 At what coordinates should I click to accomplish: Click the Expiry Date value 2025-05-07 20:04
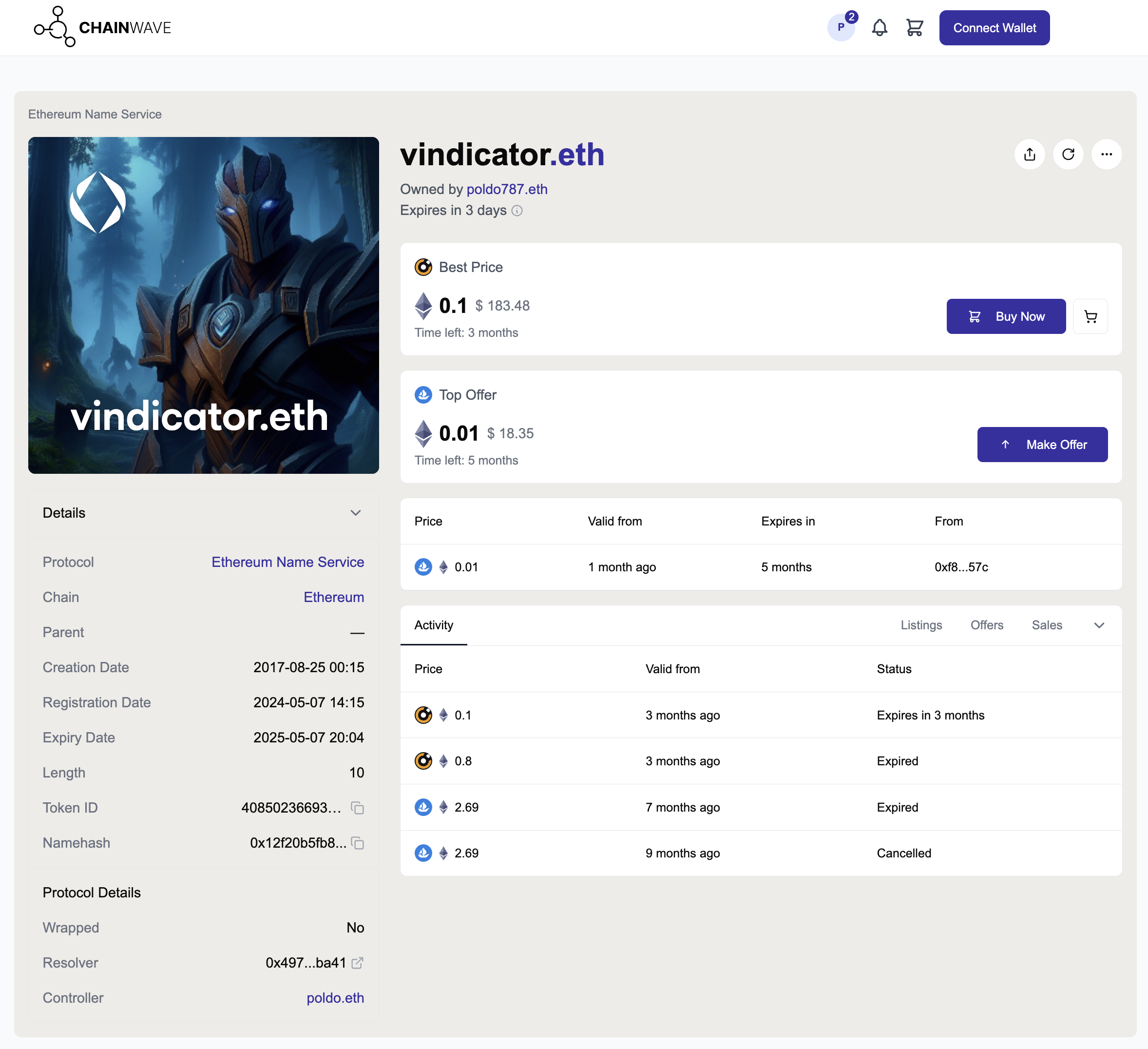(308, 738)
